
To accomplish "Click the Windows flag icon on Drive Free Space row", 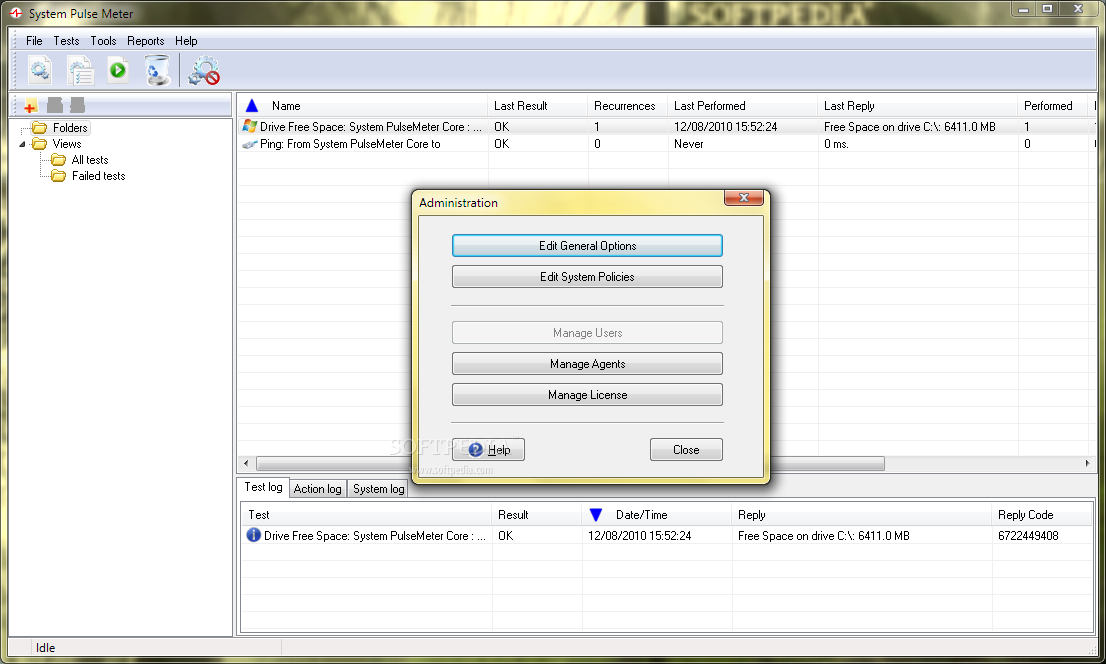I will (x=249, y=126).
